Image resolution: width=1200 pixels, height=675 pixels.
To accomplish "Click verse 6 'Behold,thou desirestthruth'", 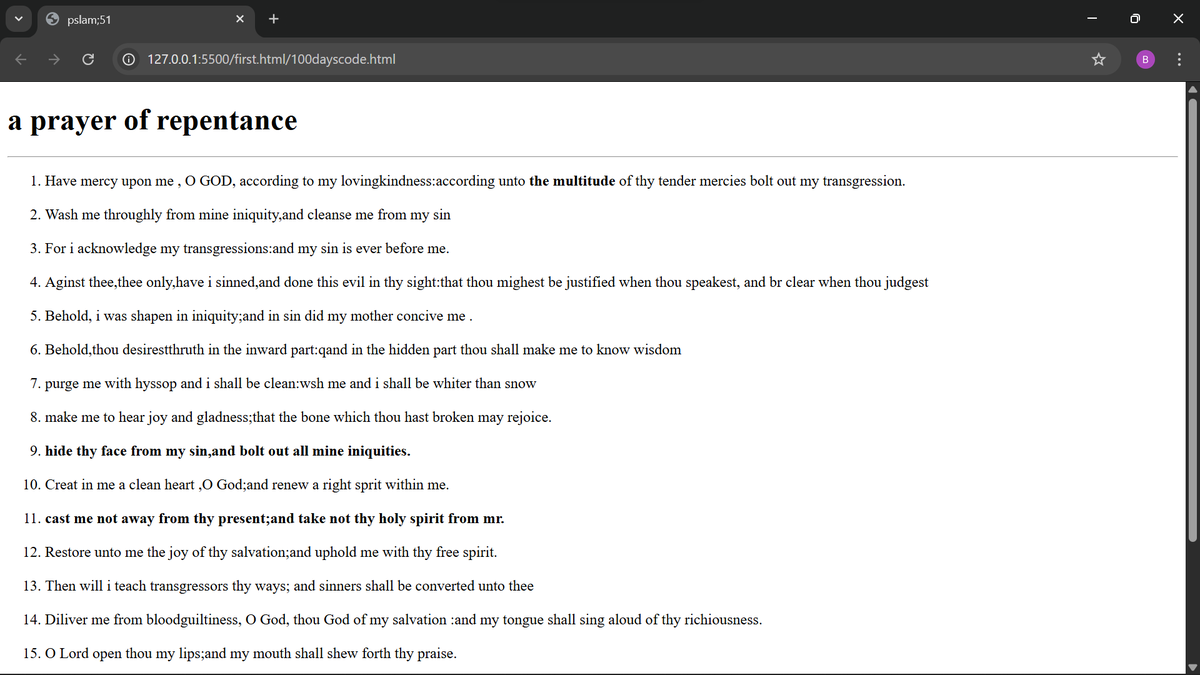I will click(363, 350).
